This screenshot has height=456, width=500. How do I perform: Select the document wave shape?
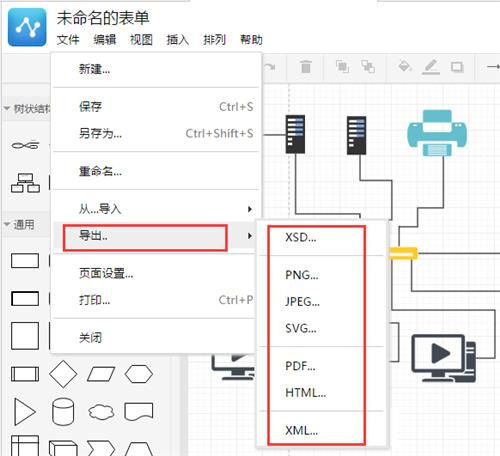click(139, 412)
